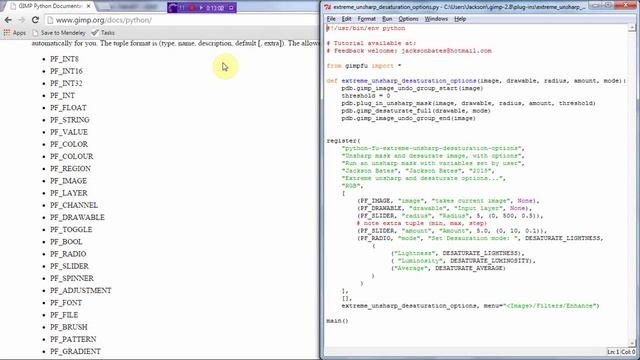Click PF_PATTERN in the list
This screenshot has width=640, height=360.
coord(73,340)
